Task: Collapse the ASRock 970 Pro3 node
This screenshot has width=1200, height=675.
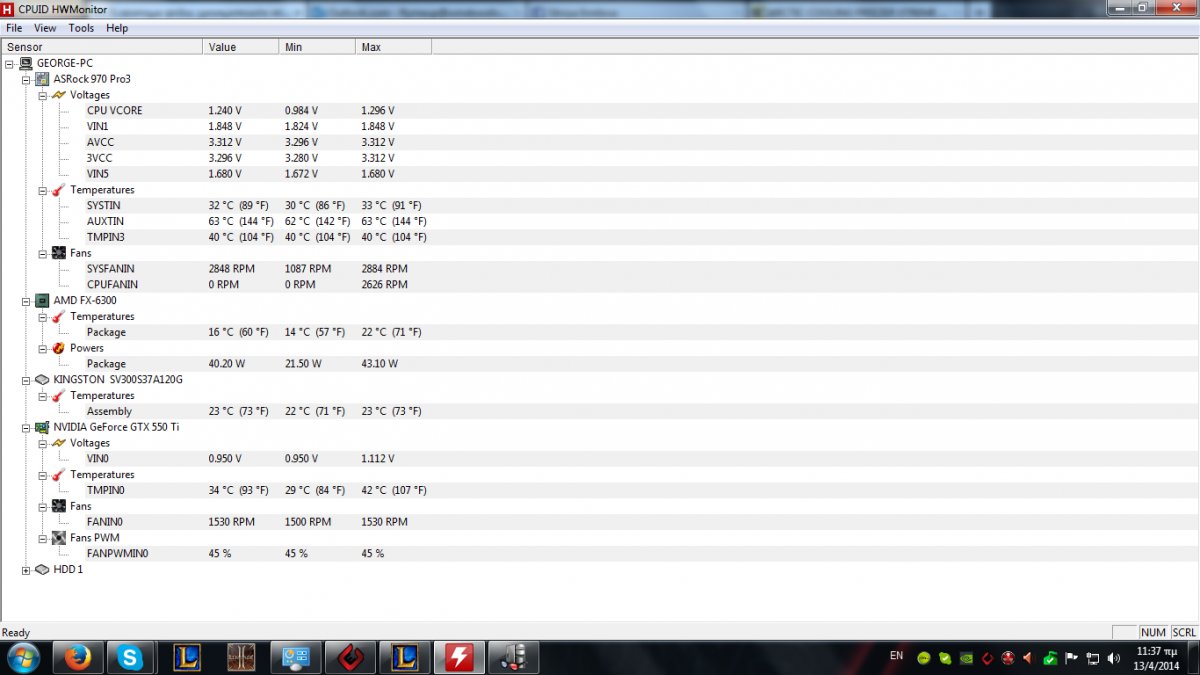Action: (x=26, y=79)
